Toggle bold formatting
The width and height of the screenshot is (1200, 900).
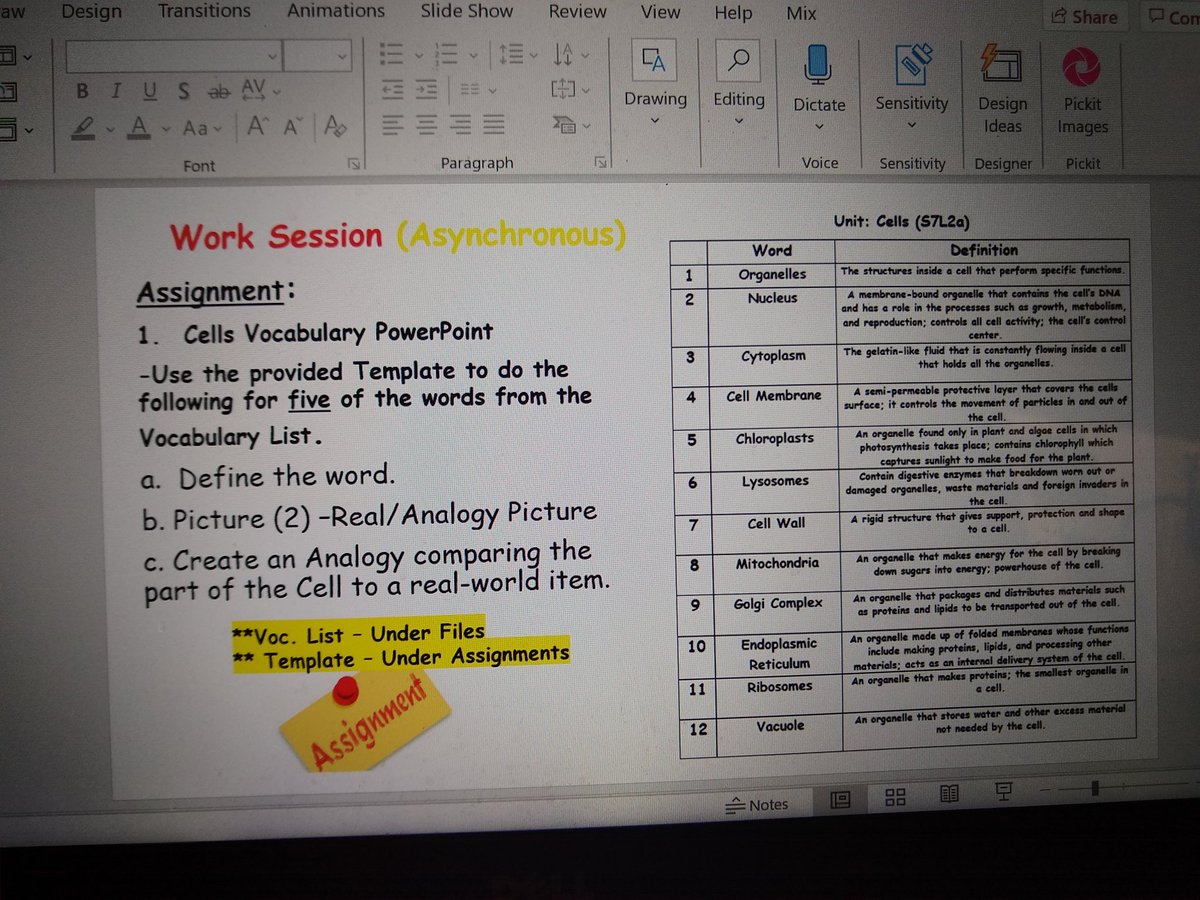83,90
